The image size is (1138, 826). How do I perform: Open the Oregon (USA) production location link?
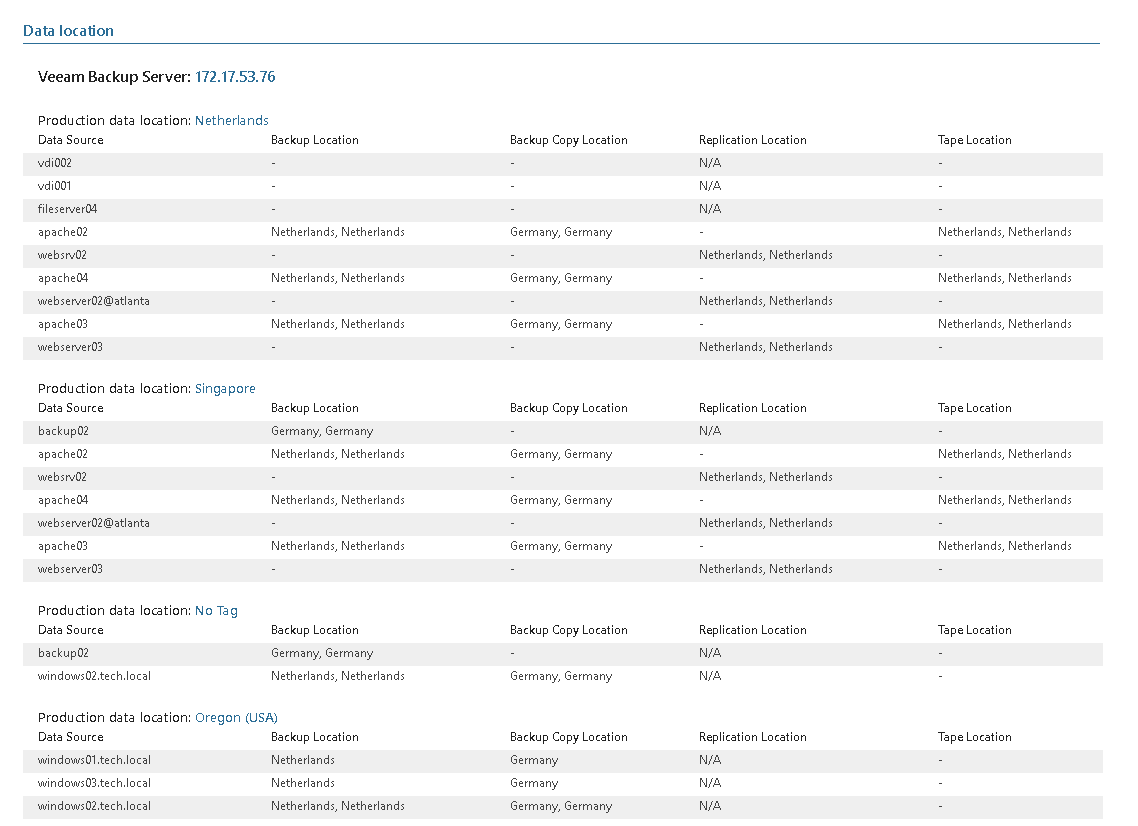[237, 717]
